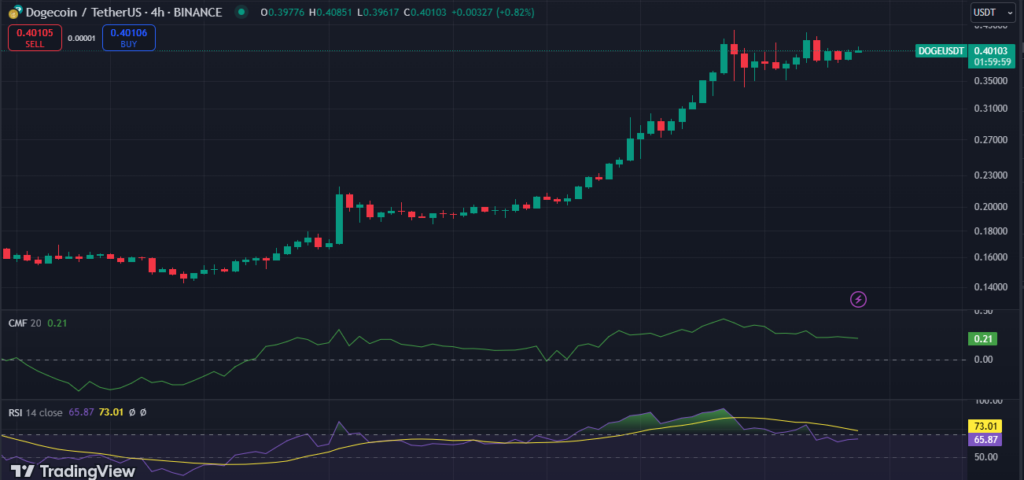Click the 100.00 RSI axis label
The height and width of the screenshot is (480, 1024).
[x=986, y=401]
